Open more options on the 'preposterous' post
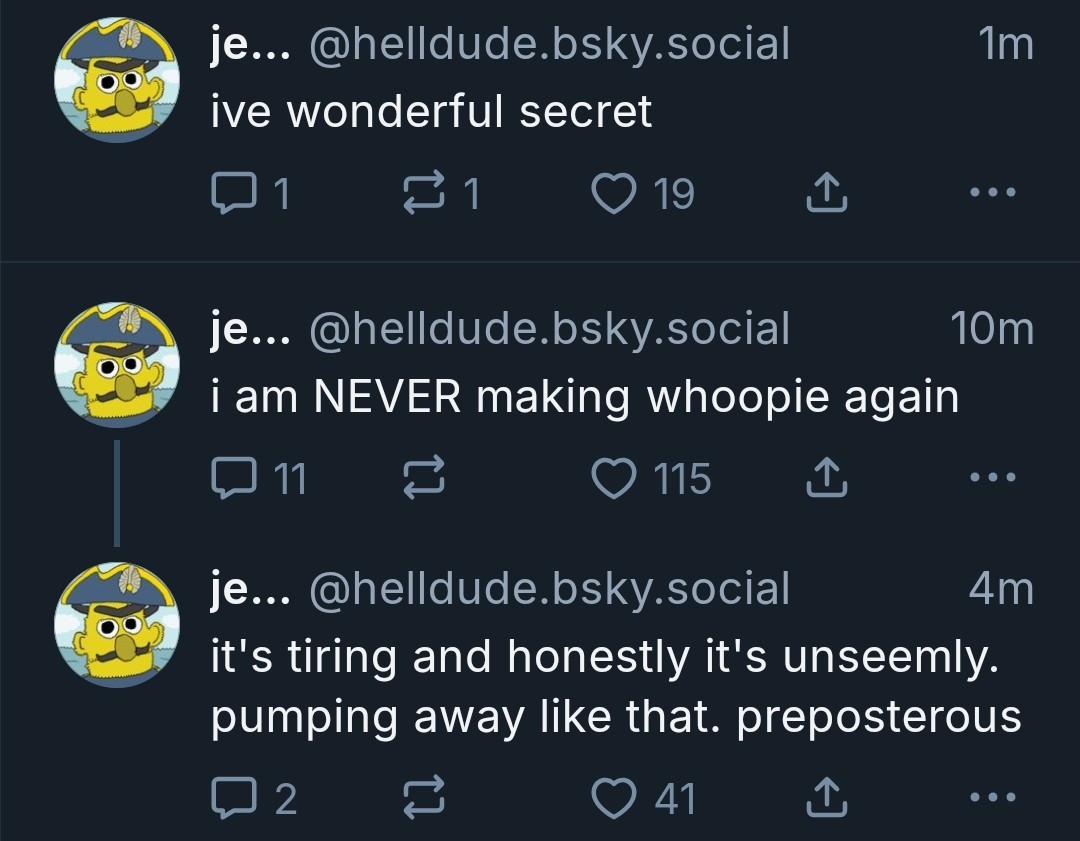Viewport: 1080px width, 841px height. 993,797
